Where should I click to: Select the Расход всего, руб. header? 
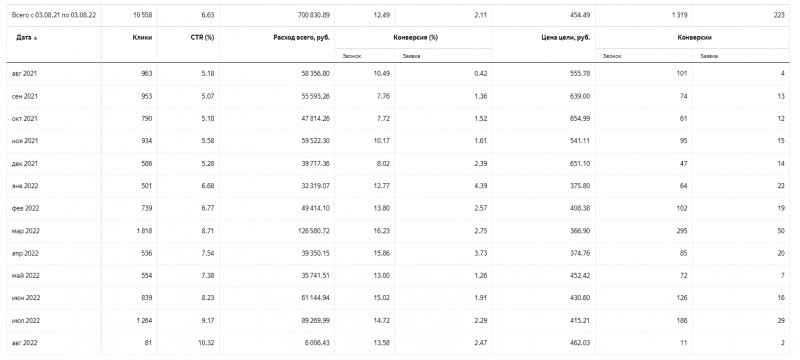302,38
